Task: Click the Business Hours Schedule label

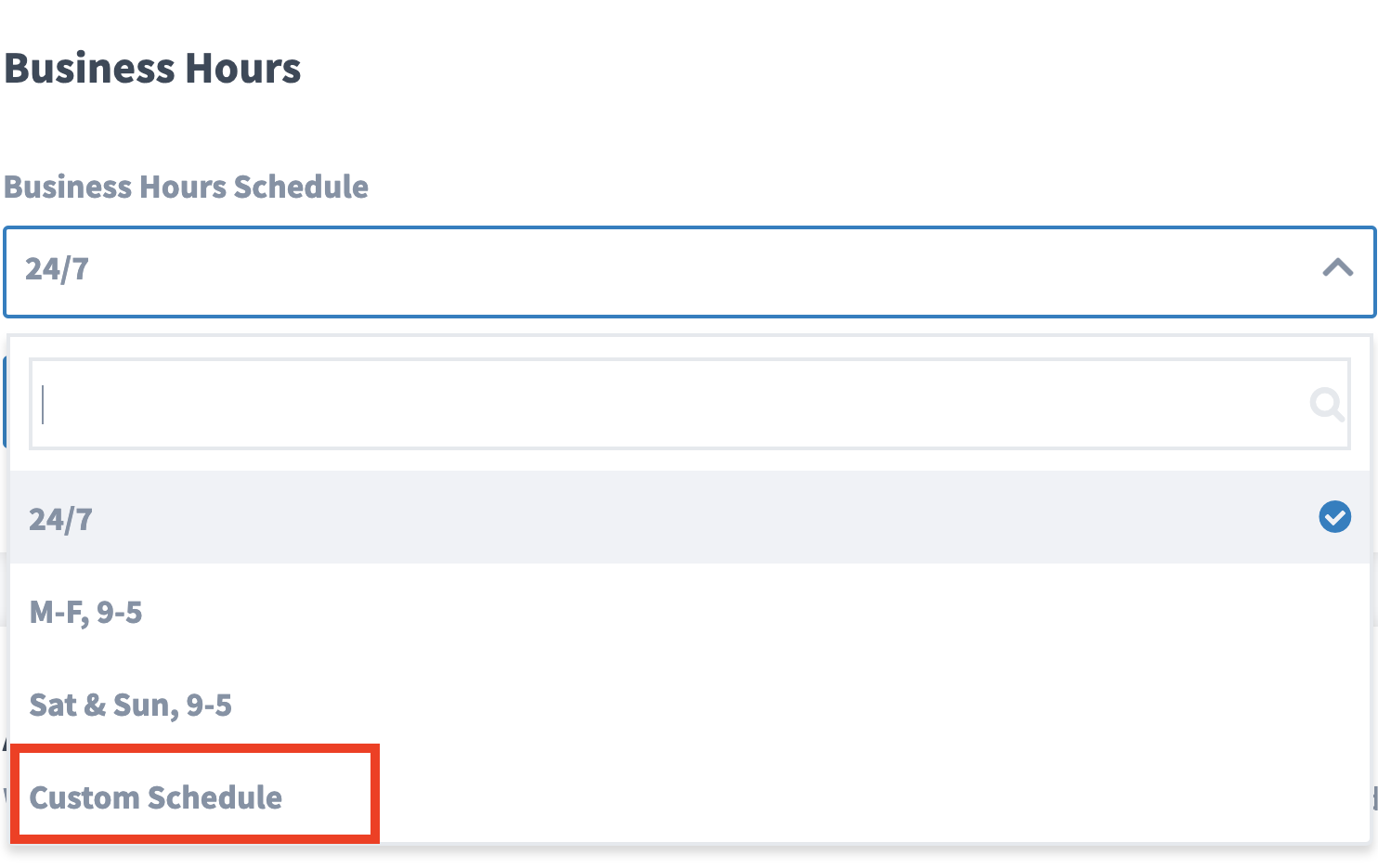Action: tap(186, 187)
